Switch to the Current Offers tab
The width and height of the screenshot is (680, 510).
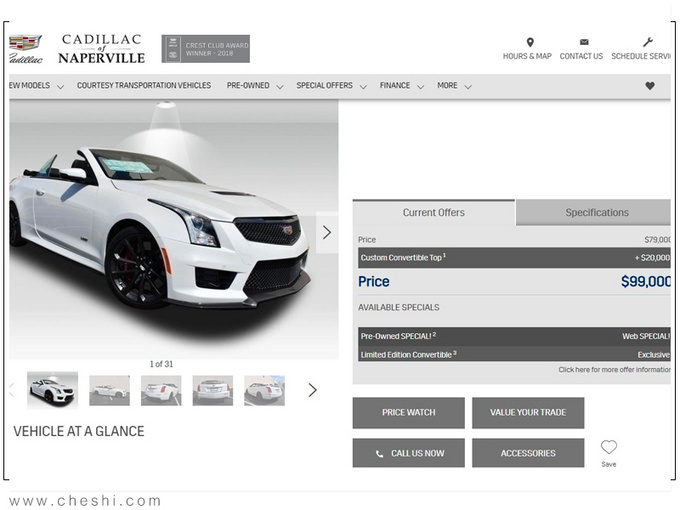pos(434,212)
